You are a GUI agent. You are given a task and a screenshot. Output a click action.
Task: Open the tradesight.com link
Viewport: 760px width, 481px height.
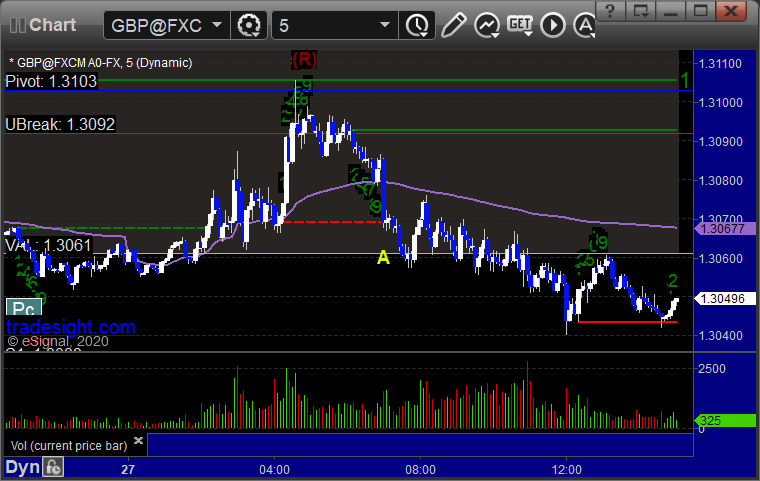[x=71, y=327]
